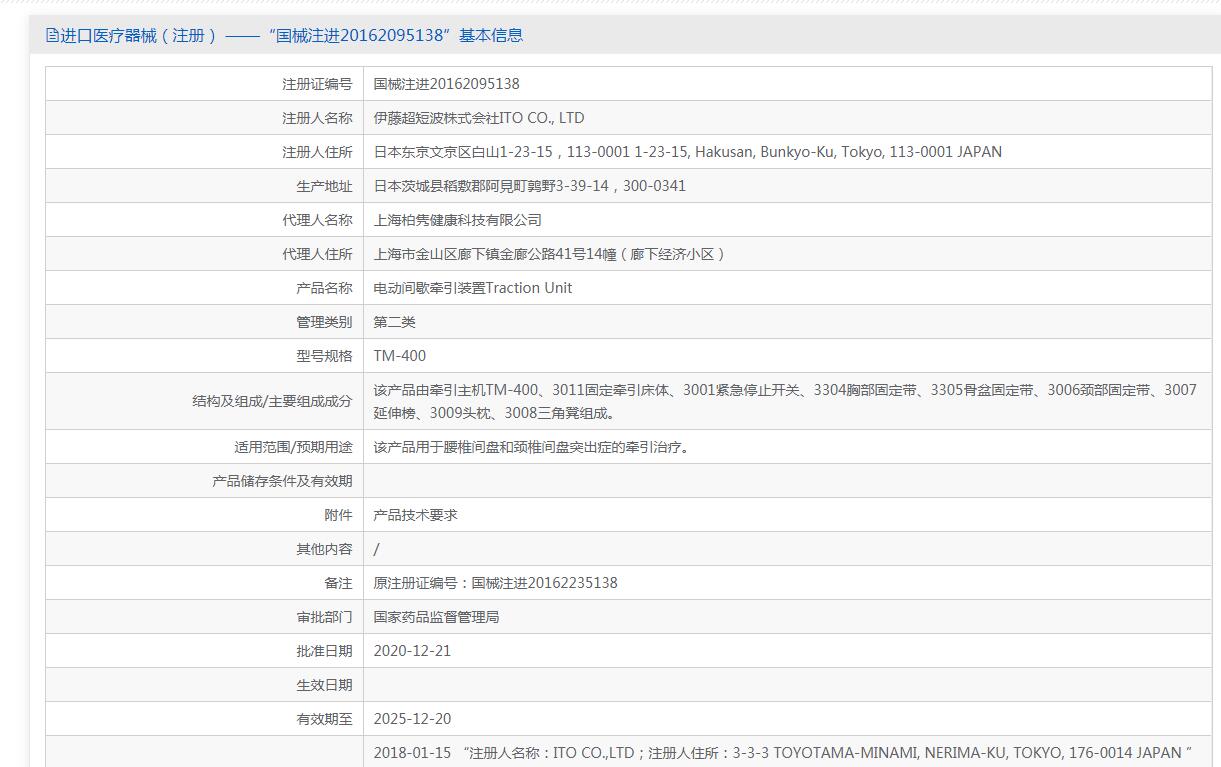1221x767 pixels.
Task: Select the registrant address with Hakusan, Bunkyo-Ku
Action: (688, 152)
